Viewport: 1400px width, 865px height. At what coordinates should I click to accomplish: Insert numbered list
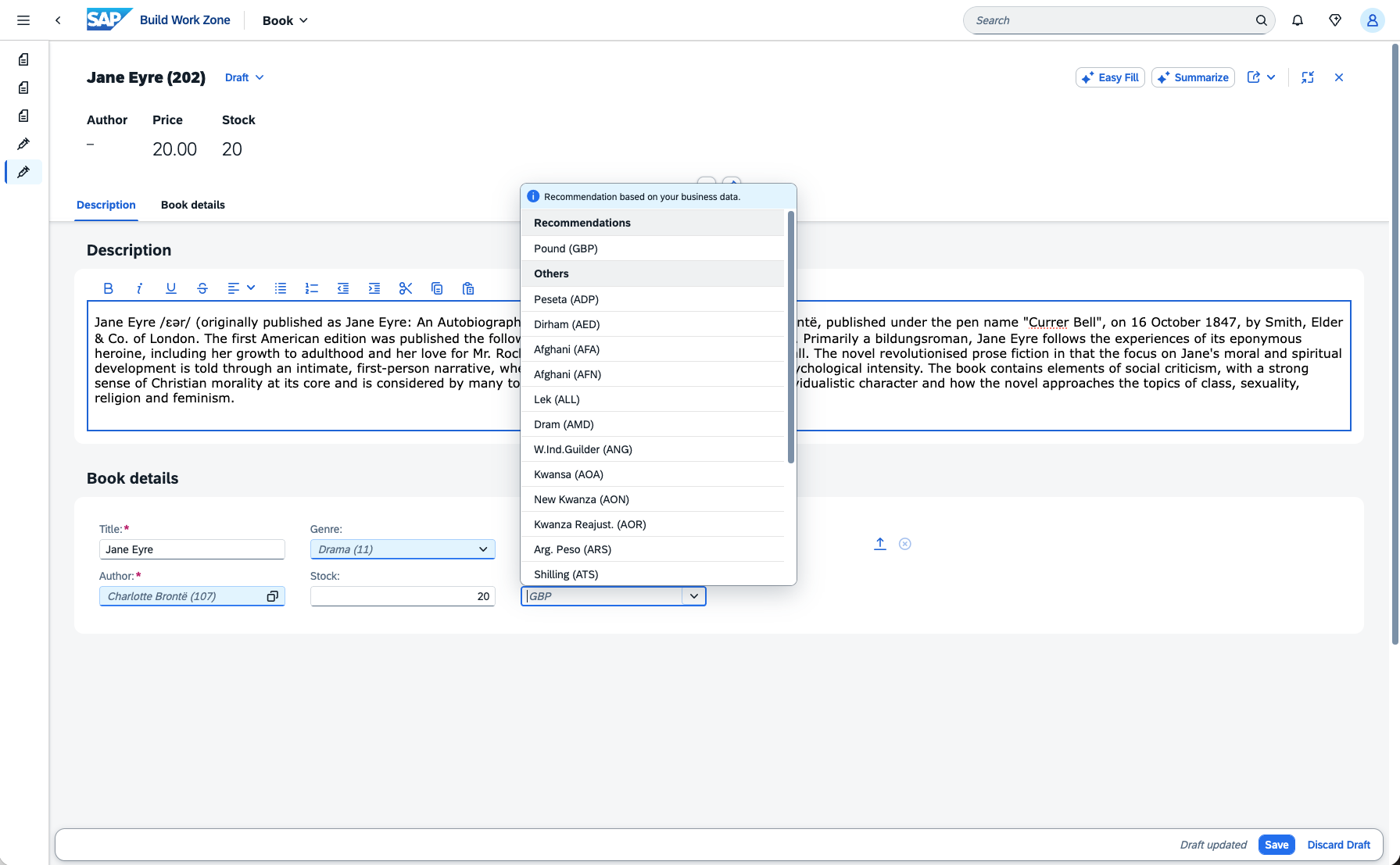[312, 288]
